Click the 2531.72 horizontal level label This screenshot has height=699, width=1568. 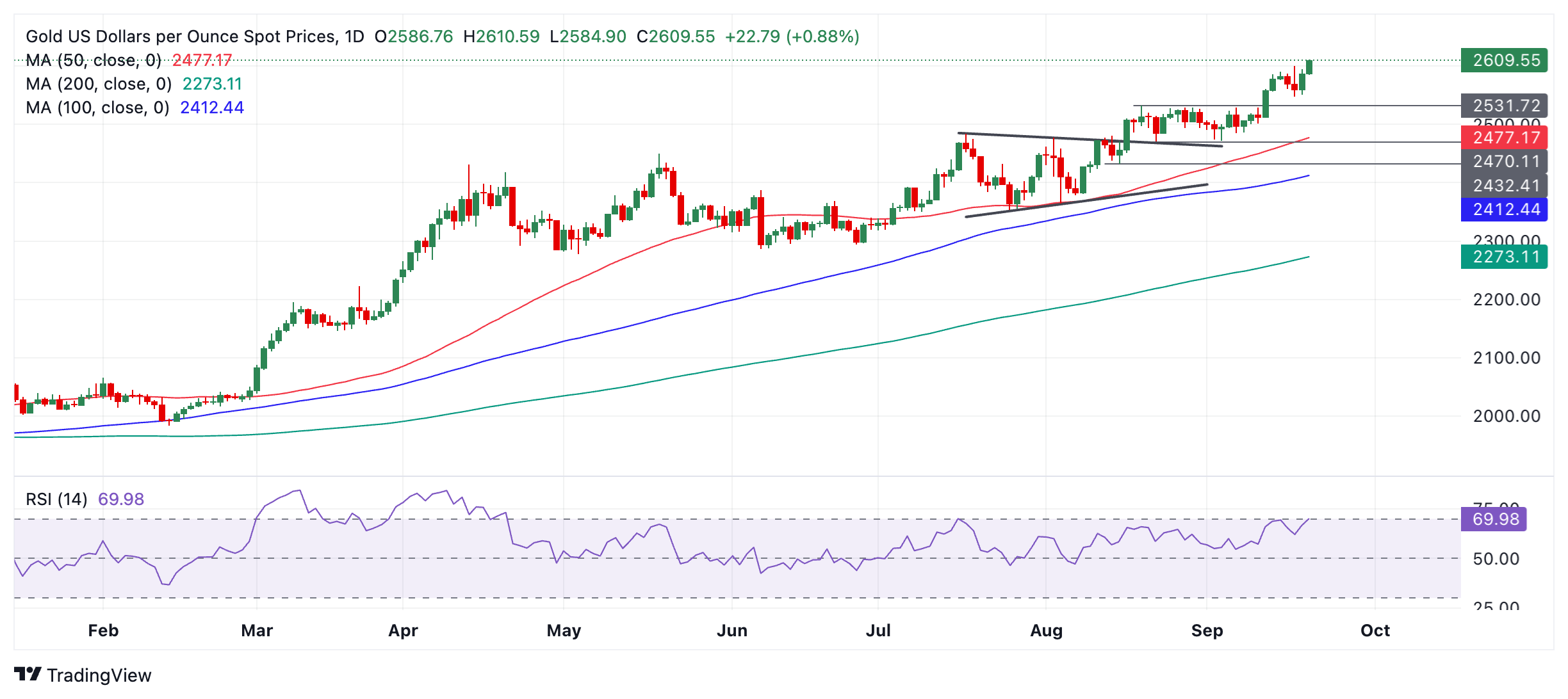click(x=1503, y=106)
